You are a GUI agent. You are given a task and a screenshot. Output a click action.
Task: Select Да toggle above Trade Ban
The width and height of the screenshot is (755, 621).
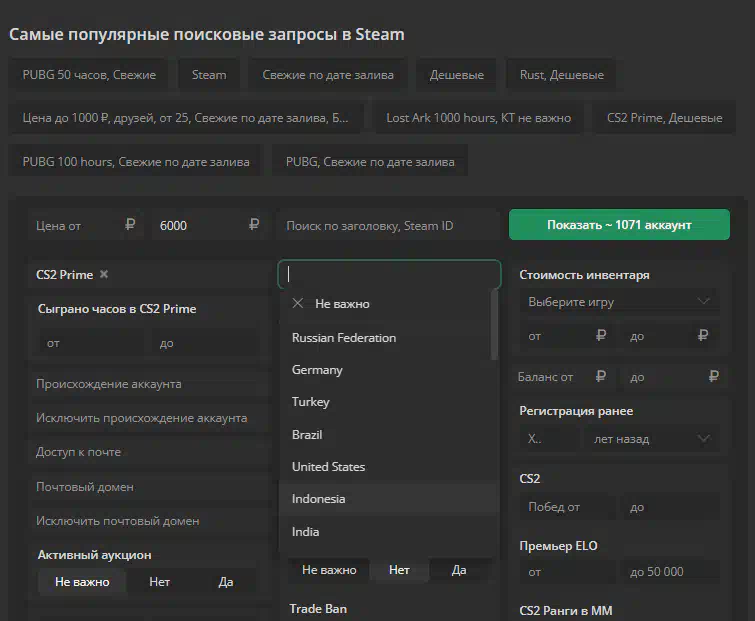click(x=459, y=570)
